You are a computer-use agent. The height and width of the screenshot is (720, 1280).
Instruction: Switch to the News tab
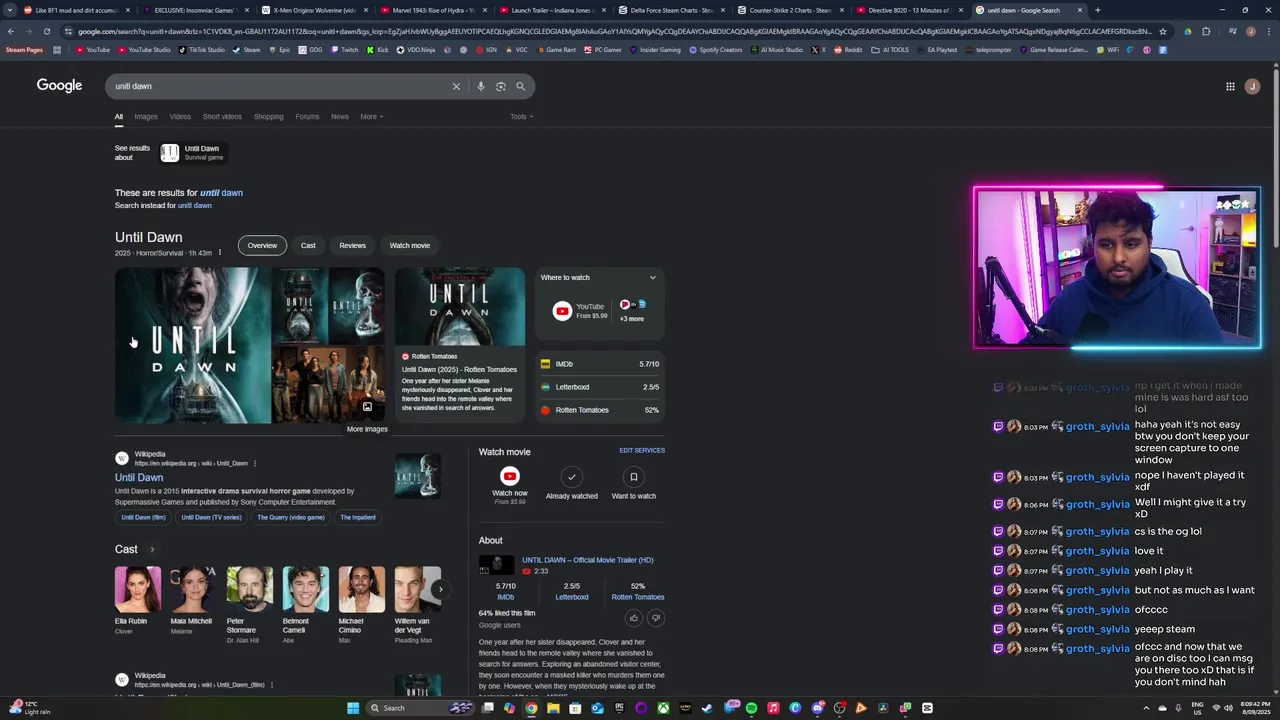coord(340,117)
